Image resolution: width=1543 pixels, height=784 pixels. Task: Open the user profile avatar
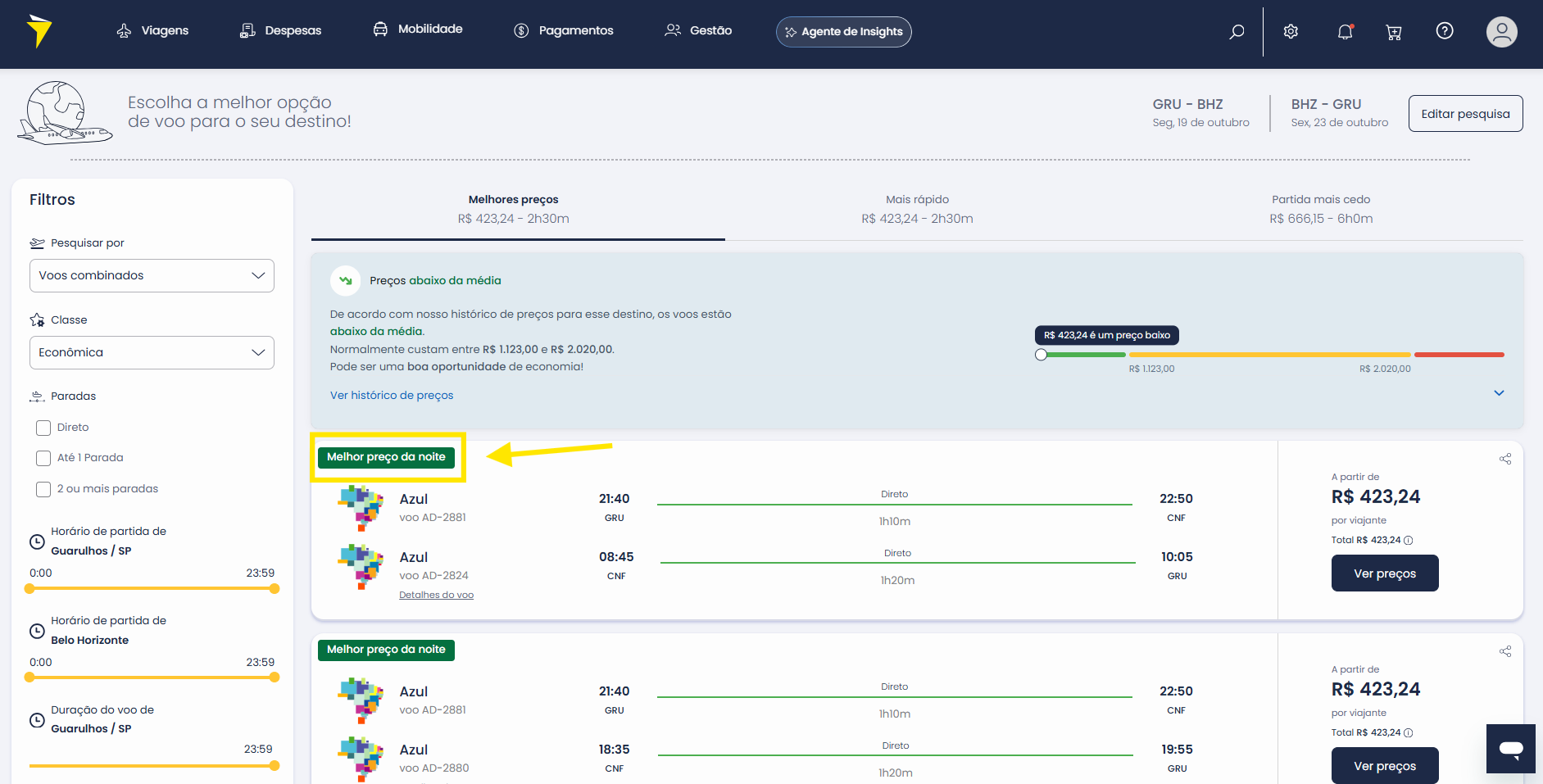click(x=1501, y=32)
